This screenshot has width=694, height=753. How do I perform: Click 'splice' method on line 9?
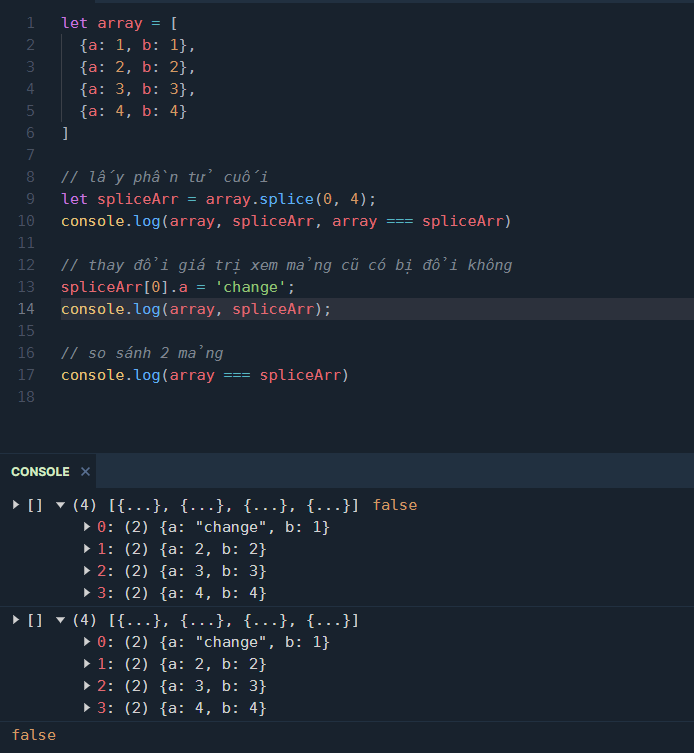[286, 199]
